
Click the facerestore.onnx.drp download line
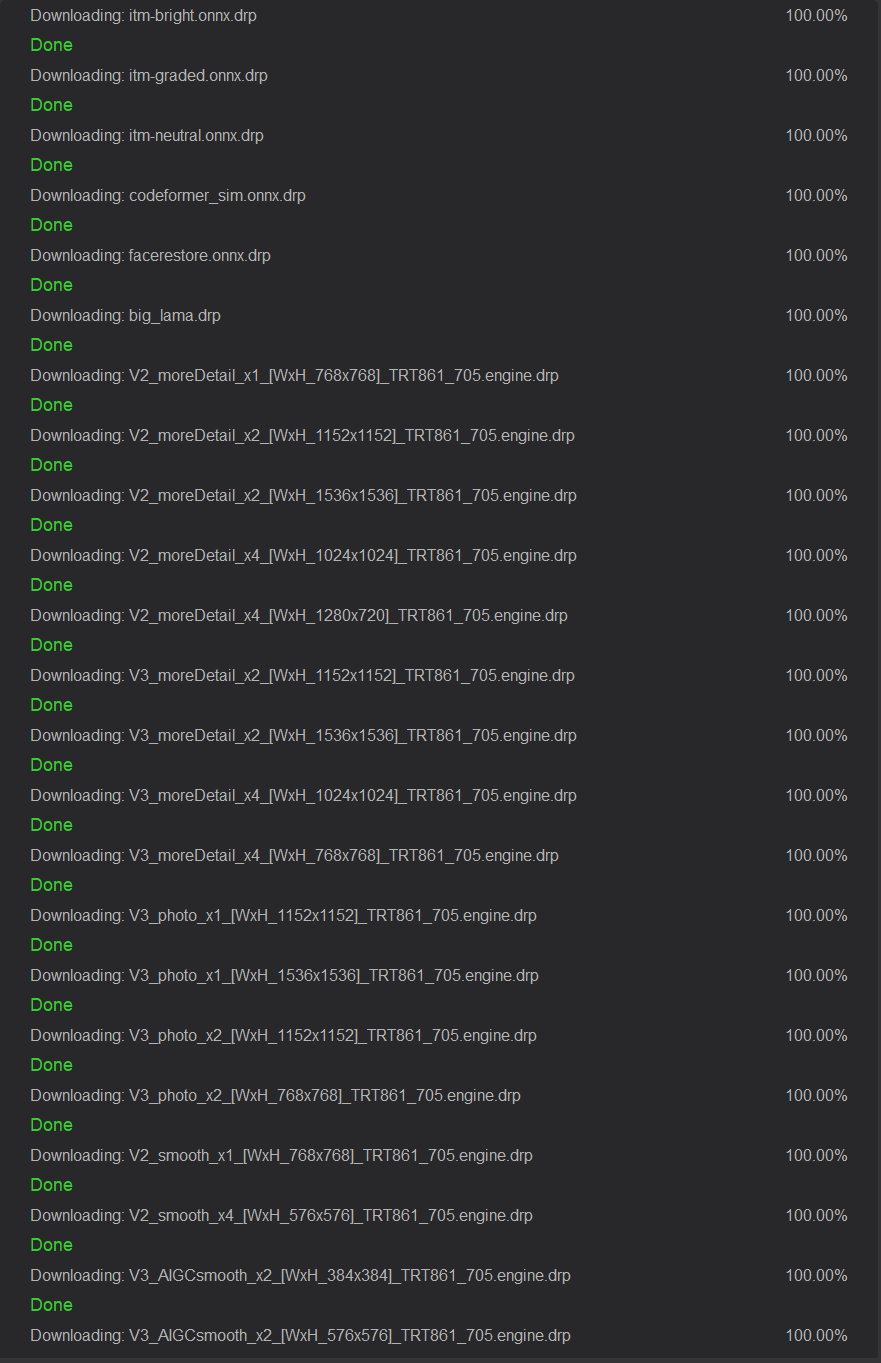coord(150,256)
